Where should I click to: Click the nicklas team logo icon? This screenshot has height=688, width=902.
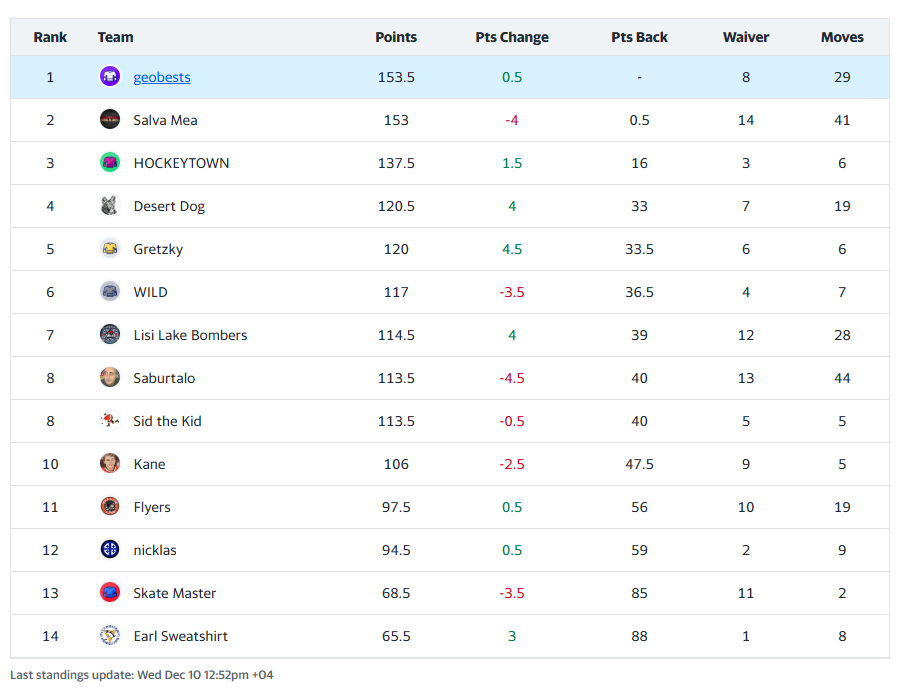[110, 550]
